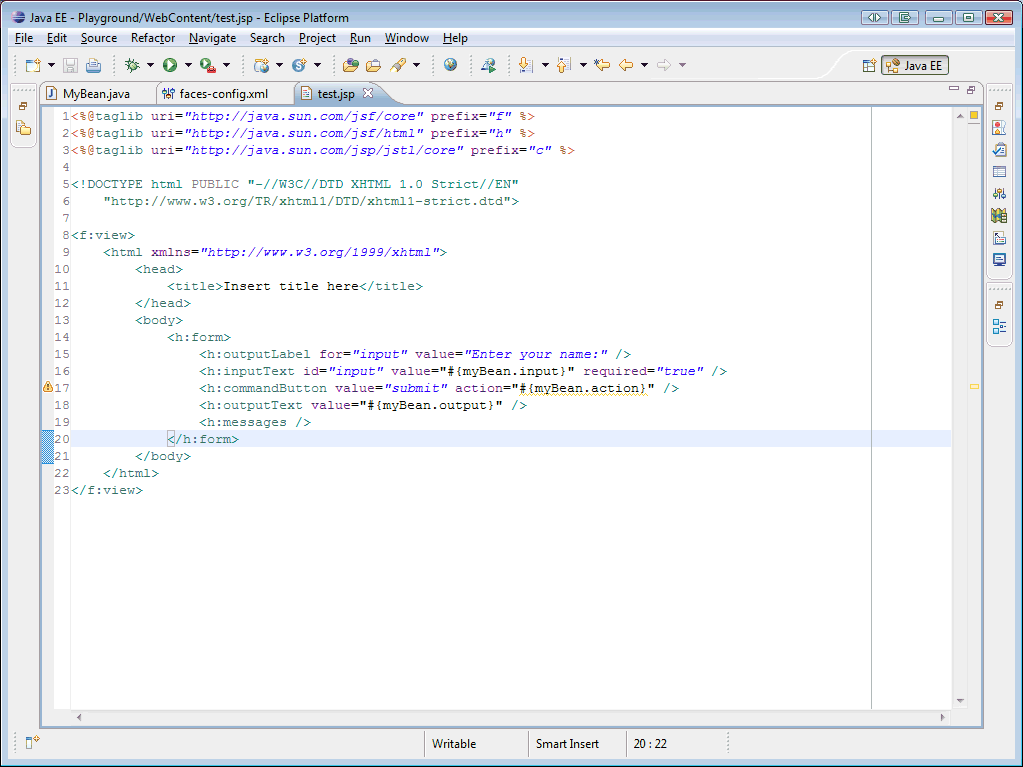Open the Refactor menu
Viewport: 1023px width, 767px height.
(x=153, y=38)
